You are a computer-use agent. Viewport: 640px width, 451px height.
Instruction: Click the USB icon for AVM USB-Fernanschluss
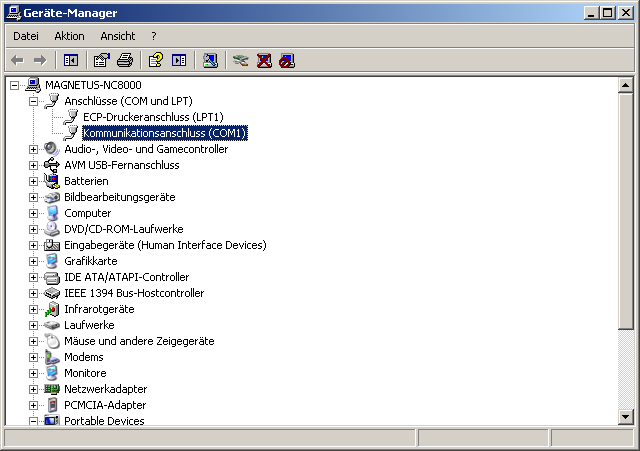(52, 165)
